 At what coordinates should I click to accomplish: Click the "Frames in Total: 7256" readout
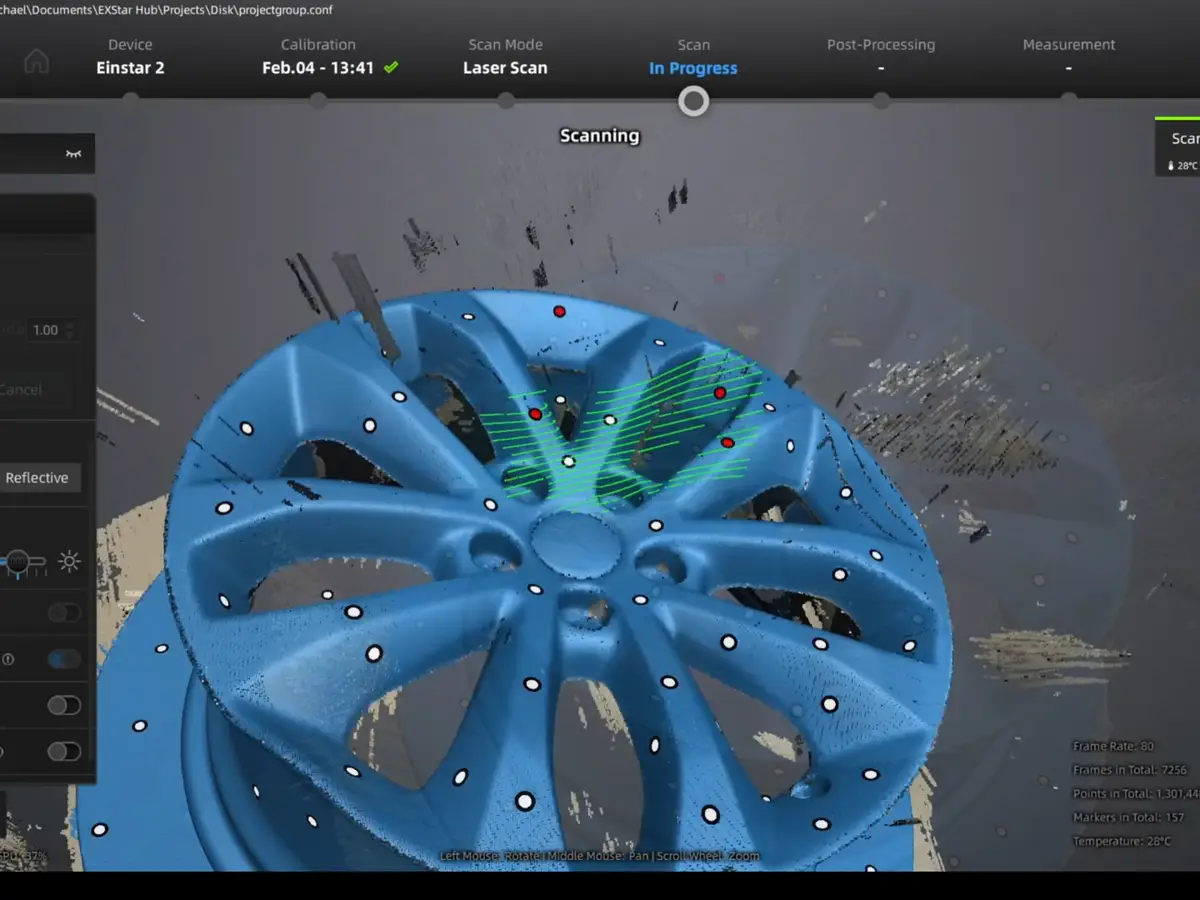click(1130, 770)
